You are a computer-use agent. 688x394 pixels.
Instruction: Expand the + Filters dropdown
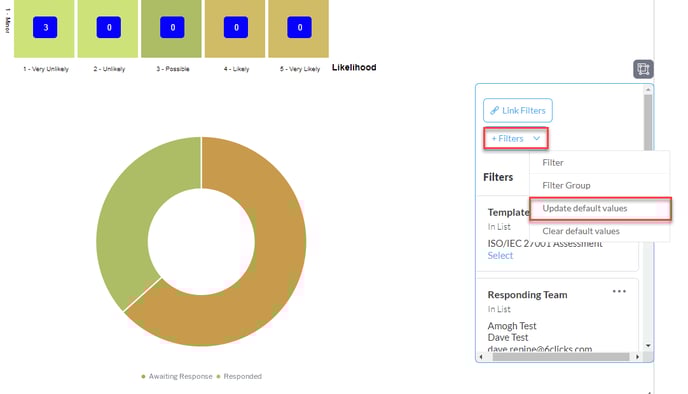point(516,139)
